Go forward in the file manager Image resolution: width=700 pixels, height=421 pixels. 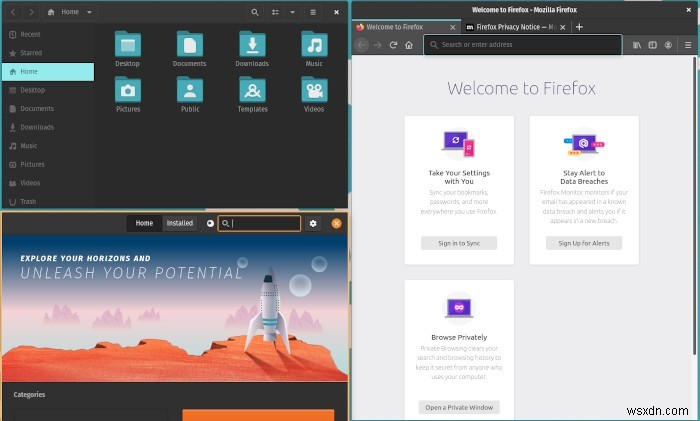click(31, 12)
